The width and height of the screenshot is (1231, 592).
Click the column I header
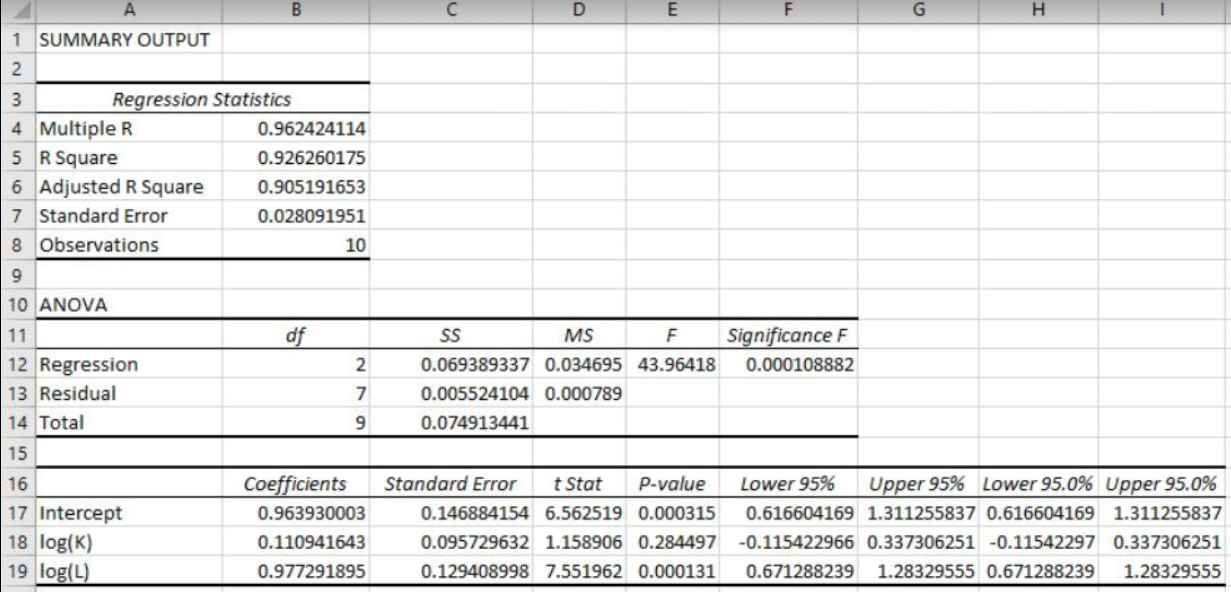(x=1163, y=9)
